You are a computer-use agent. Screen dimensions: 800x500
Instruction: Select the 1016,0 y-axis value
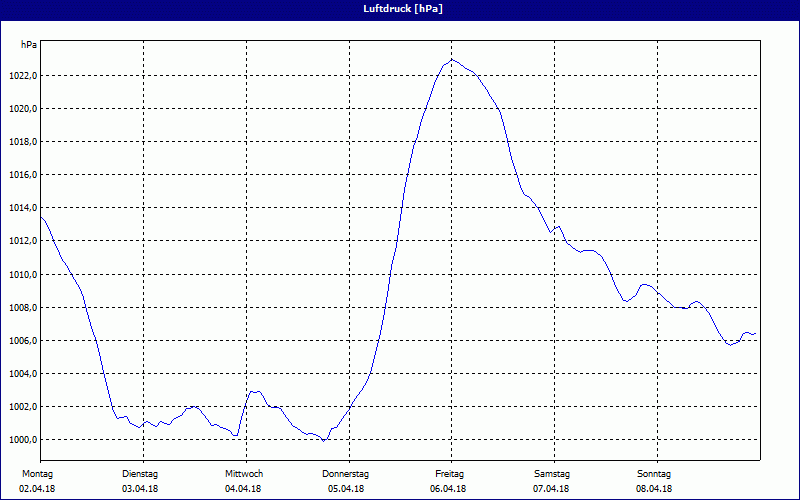pos(22,175)
